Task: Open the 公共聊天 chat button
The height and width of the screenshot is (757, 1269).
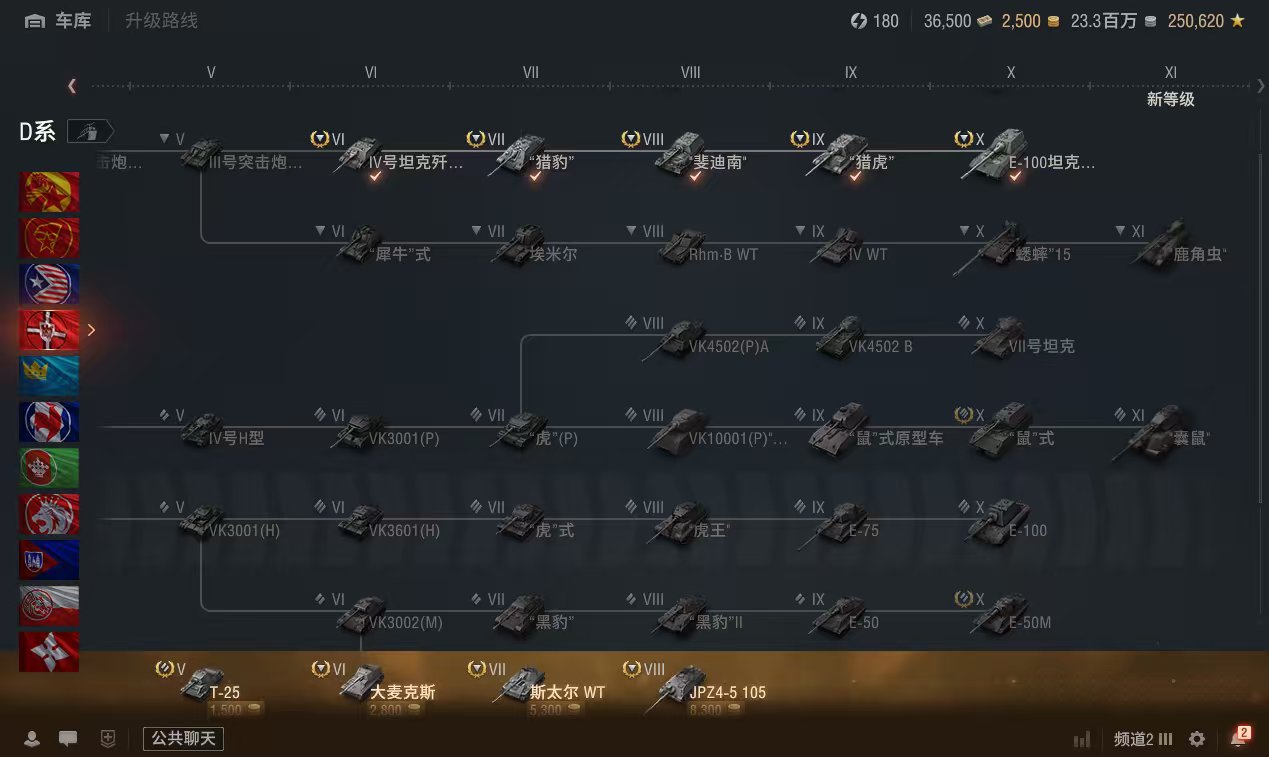Action: tap(183, 739)
